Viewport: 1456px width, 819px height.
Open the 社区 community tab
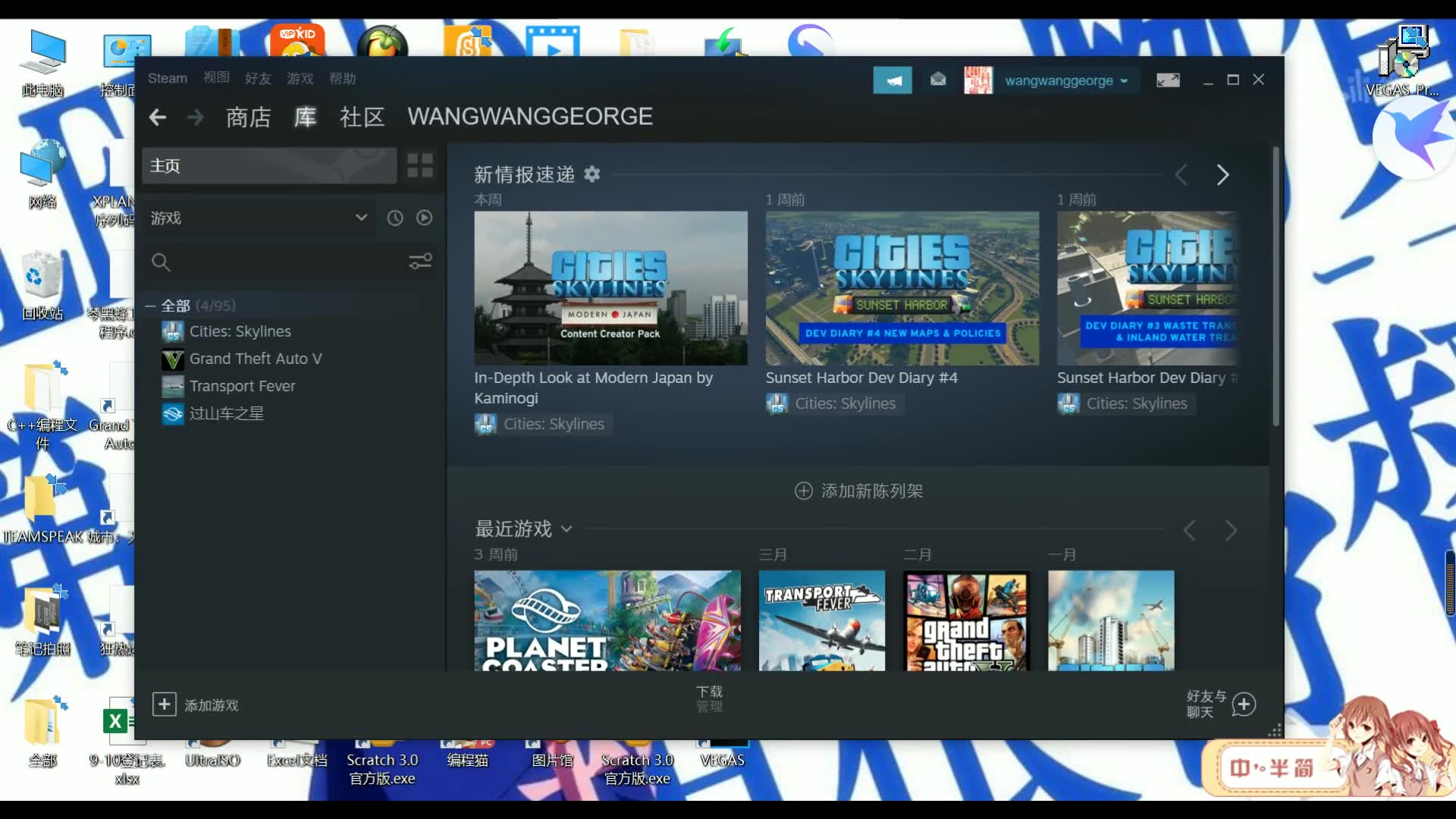pos(362,117)
